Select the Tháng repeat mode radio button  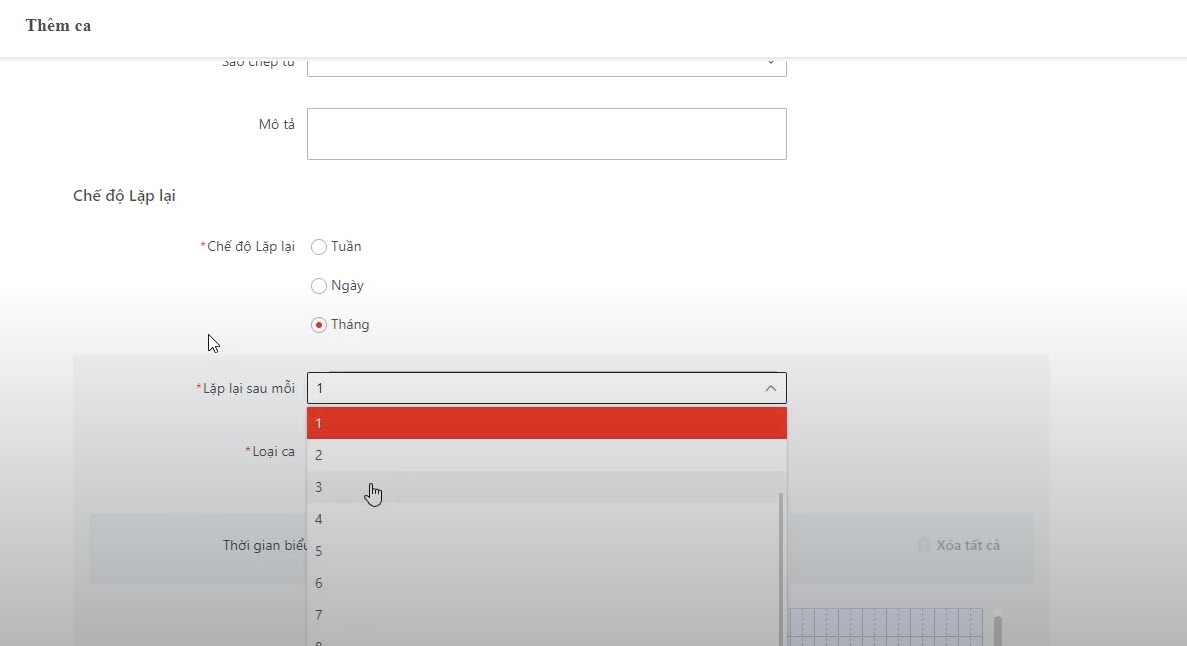point(319,325)
